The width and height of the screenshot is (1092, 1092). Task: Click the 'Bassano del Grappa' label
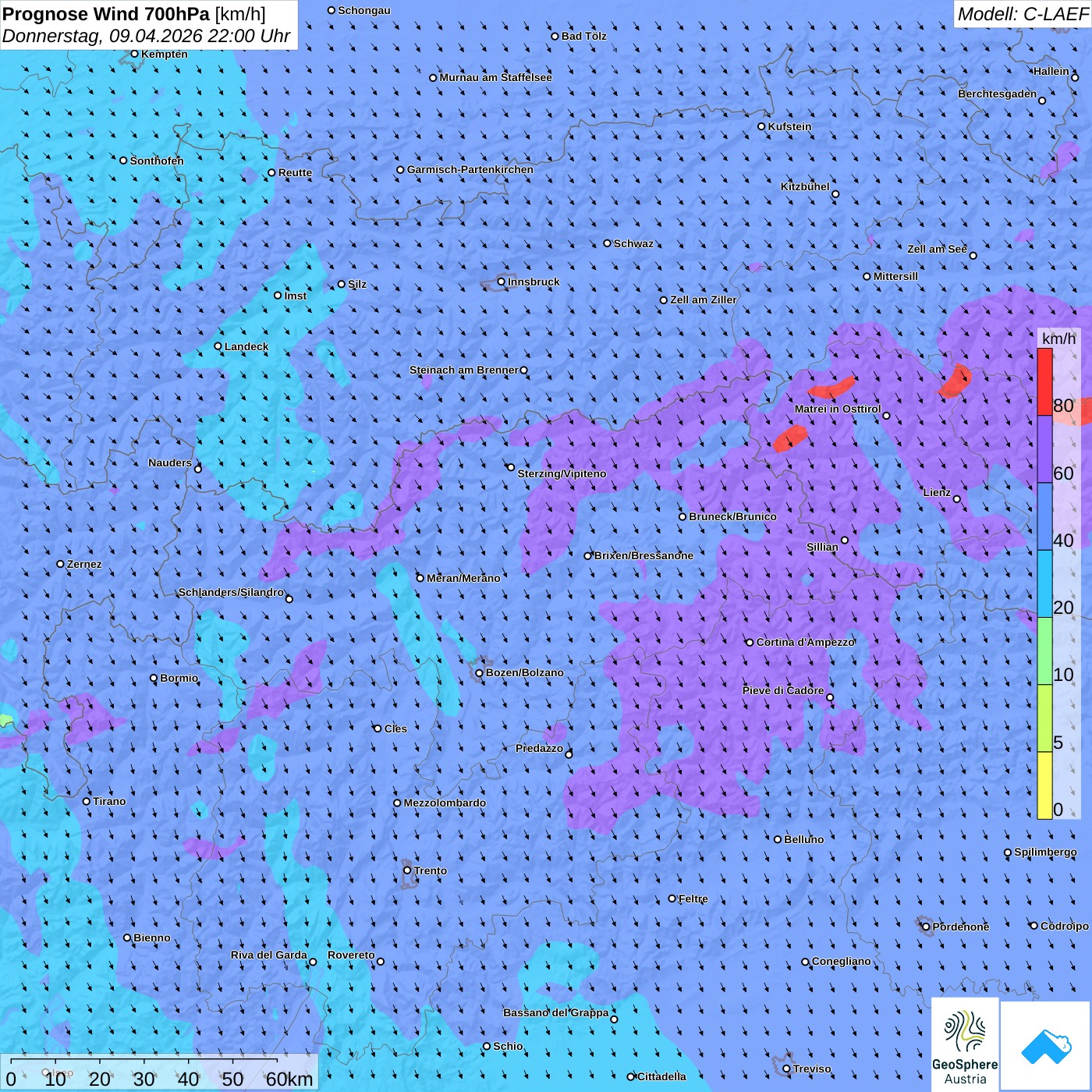tap(556, 1012)
